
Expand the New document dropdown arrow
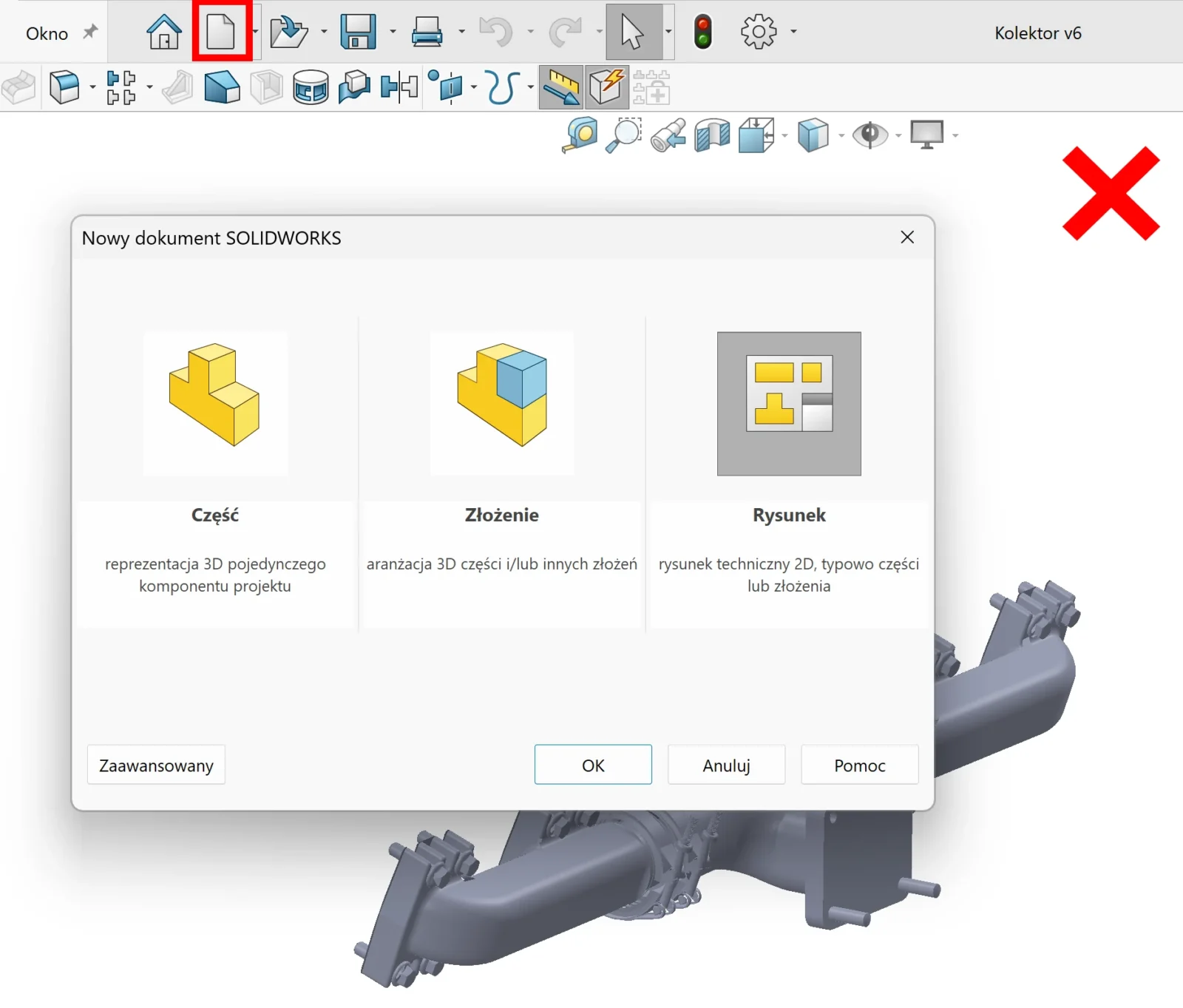[255, 32]
